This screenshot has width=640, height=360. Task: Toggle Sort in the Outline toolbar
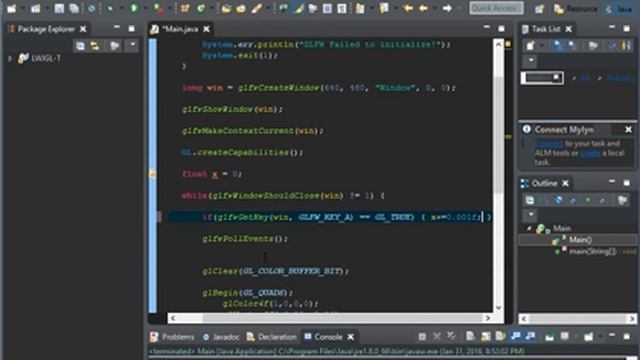pos(544,200)
